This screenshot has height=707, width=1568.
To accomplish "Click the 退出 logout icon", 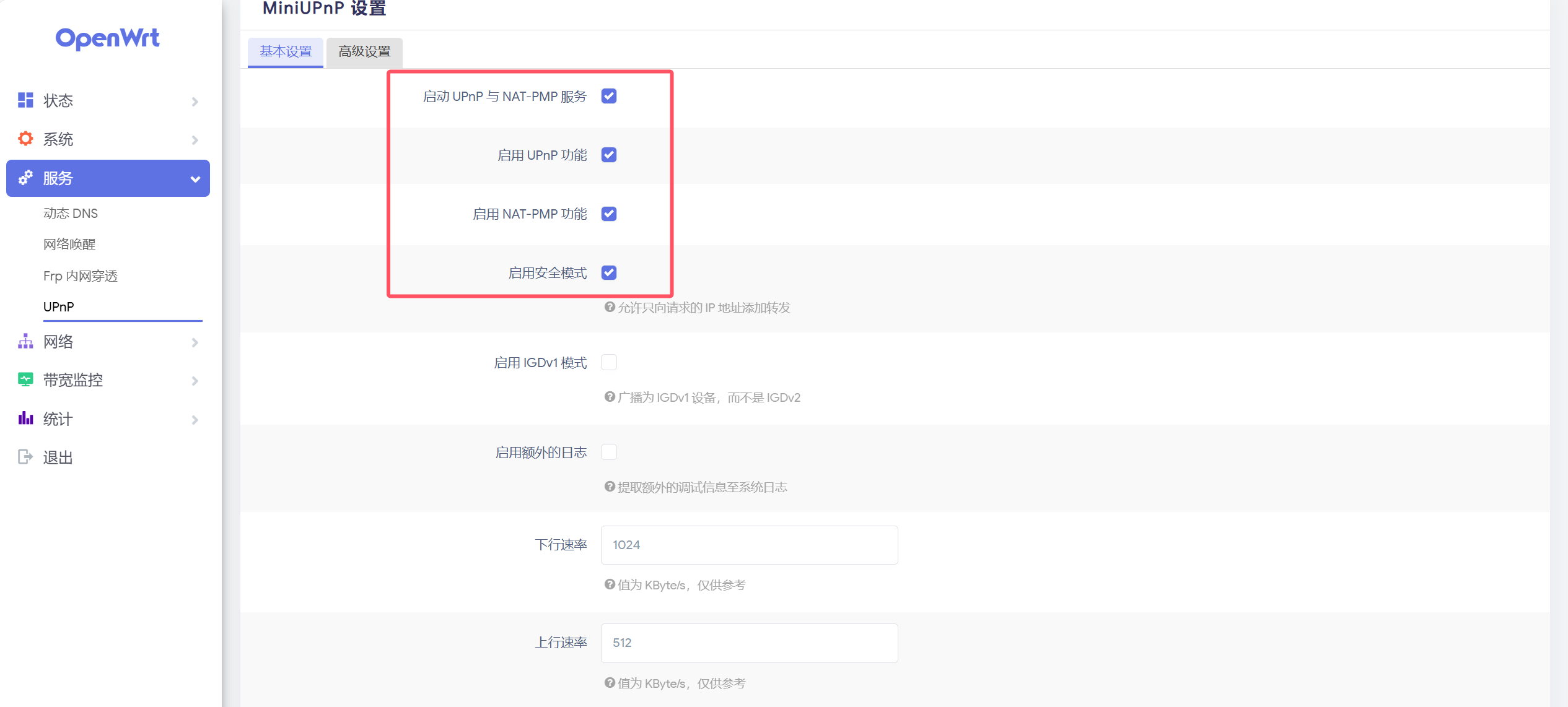I will click(25, 457).
